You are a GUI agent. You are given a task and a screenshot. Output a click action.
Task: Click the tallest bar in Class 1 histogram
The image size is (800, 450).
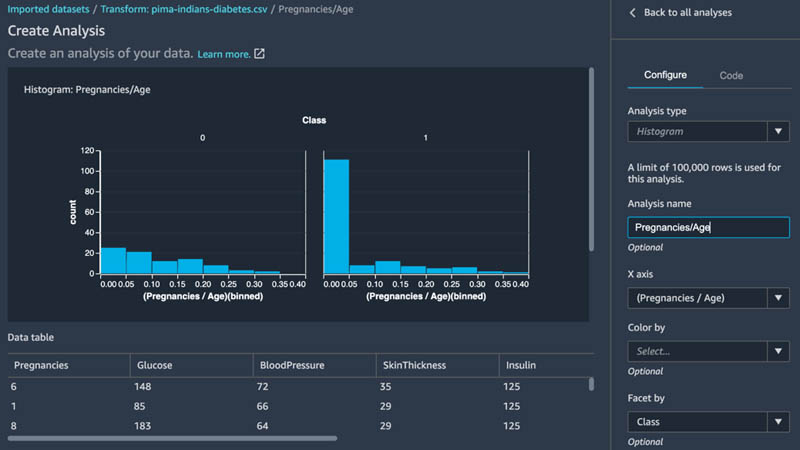point(337,217)
